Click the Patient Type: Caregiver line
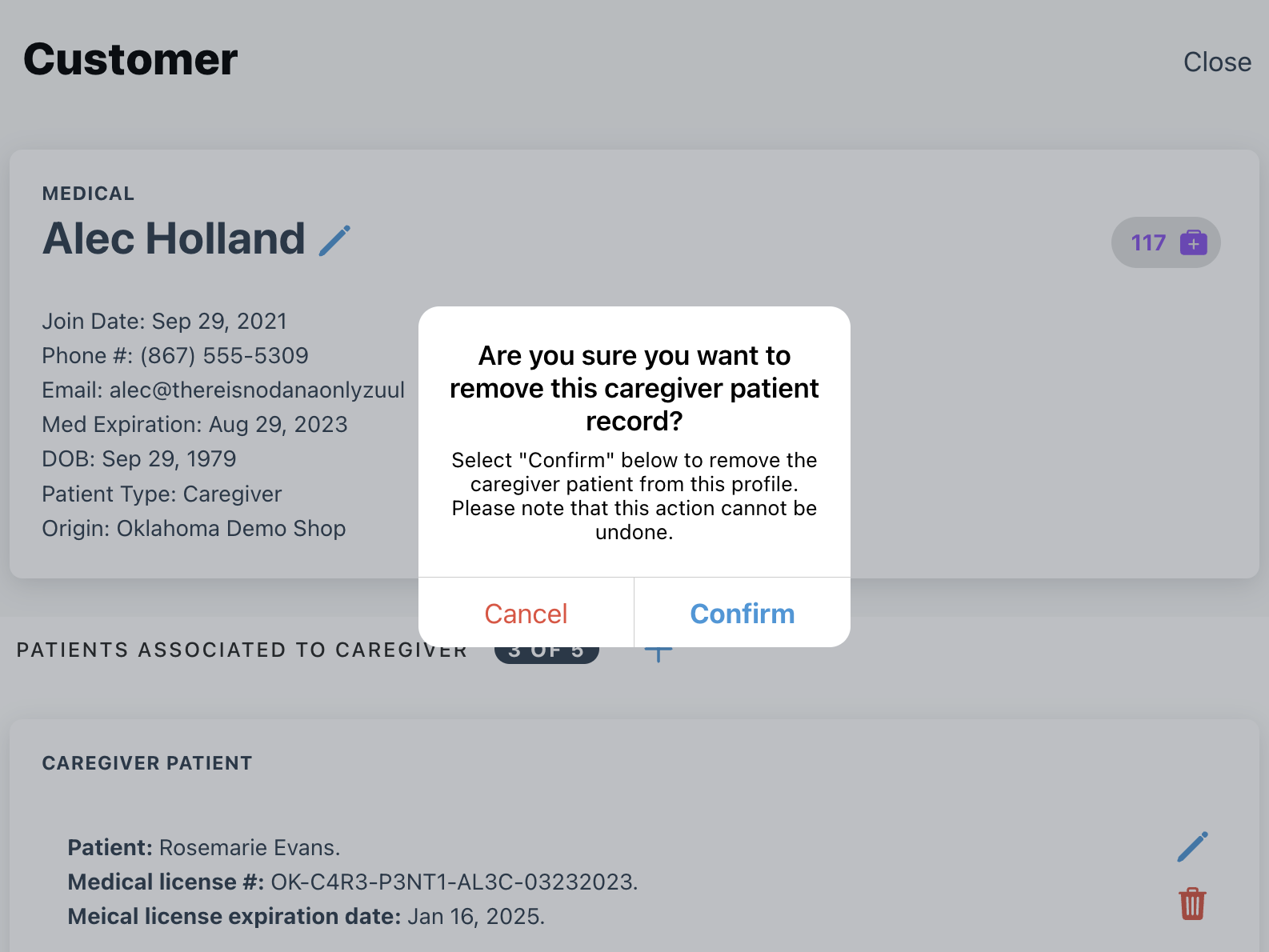Image resolution: width=1269 pixels, height=952 pixels. click(x=162, y=494)
